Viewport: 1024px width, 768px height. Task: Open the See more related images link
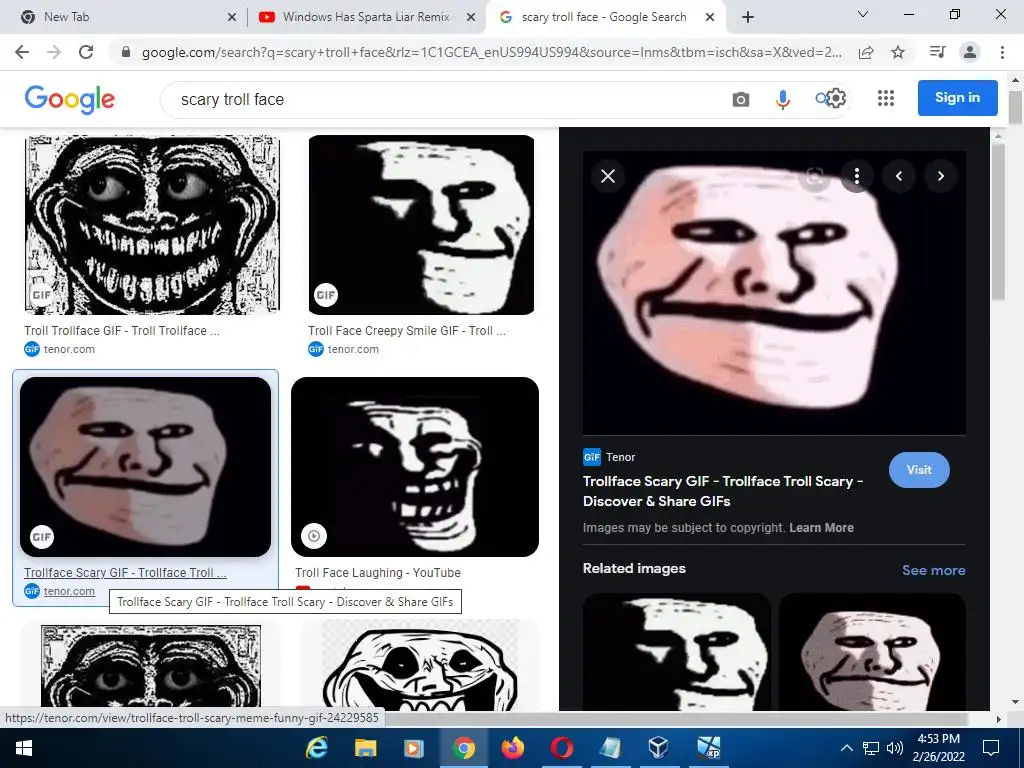(933, 570)
